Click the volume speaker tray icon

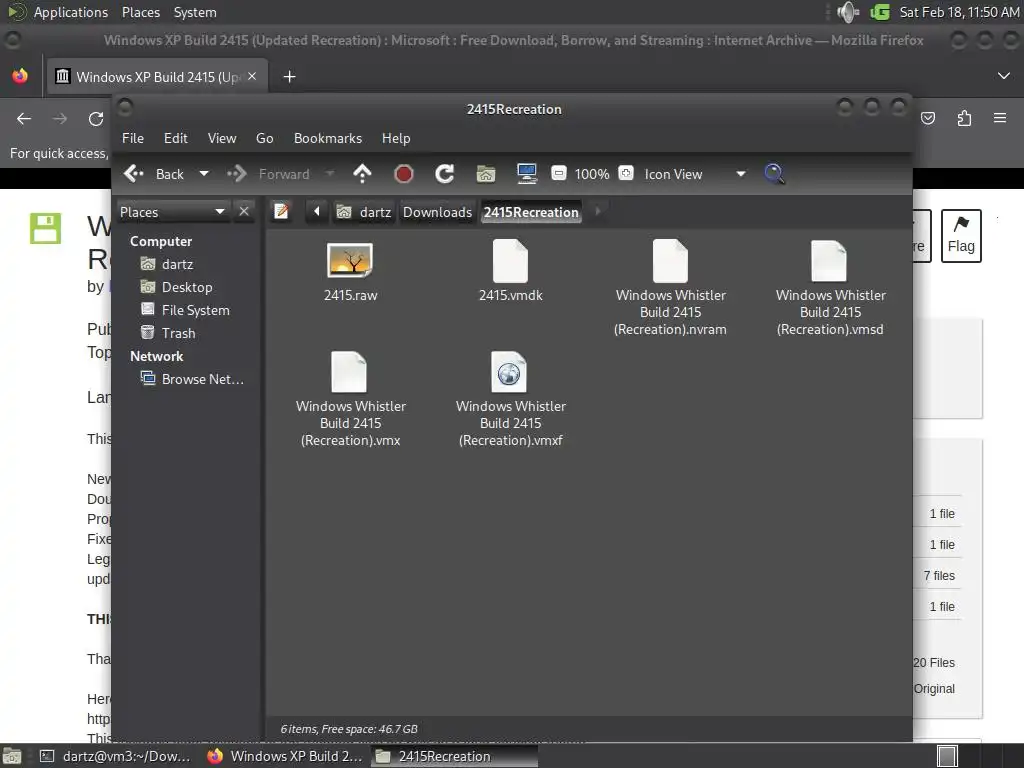[848, 12]
